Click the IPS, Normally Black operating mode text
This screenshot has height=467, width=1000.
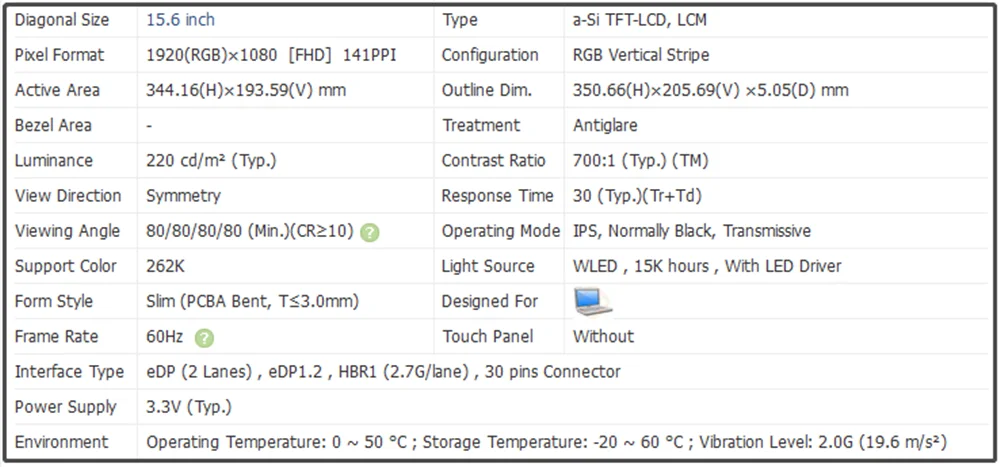click(x=691, y=231)
